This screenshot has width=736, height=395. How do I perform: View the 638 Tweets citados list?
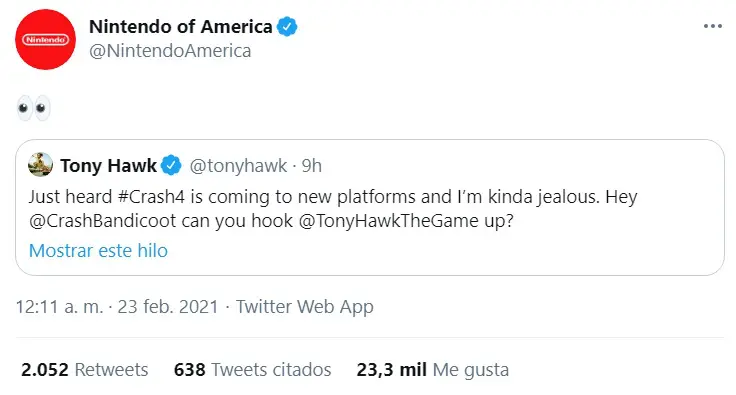(253, 370)
